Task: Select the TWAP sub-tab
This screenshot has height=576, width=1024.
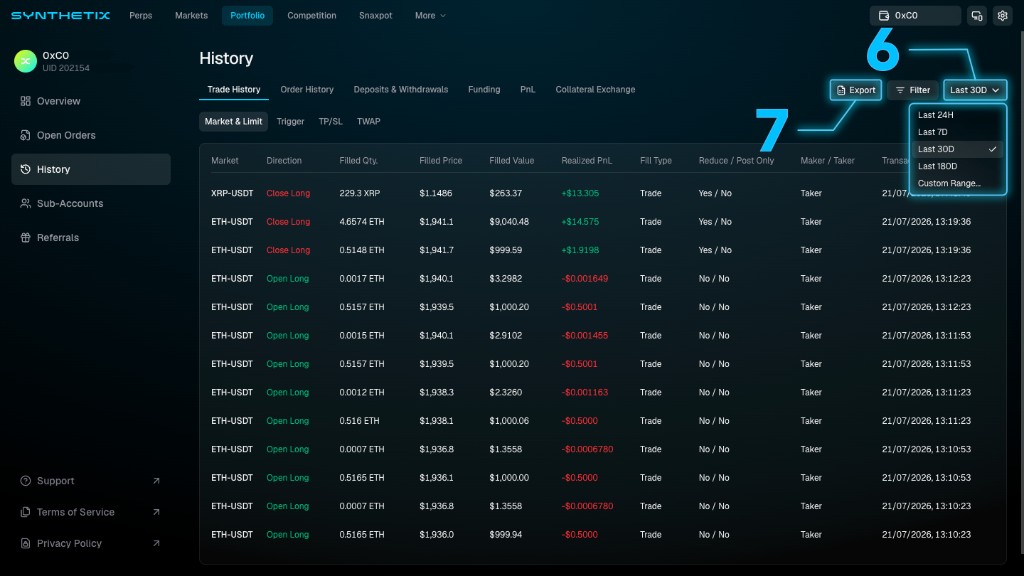Action: point(369,121)
